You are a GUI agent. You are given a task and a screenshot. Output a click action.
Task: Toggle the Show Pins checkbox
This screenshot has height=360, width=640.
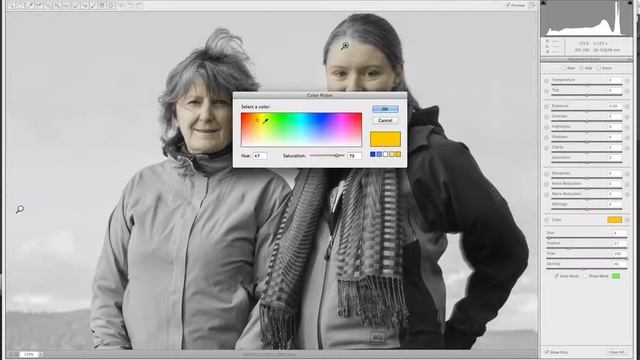546,352
